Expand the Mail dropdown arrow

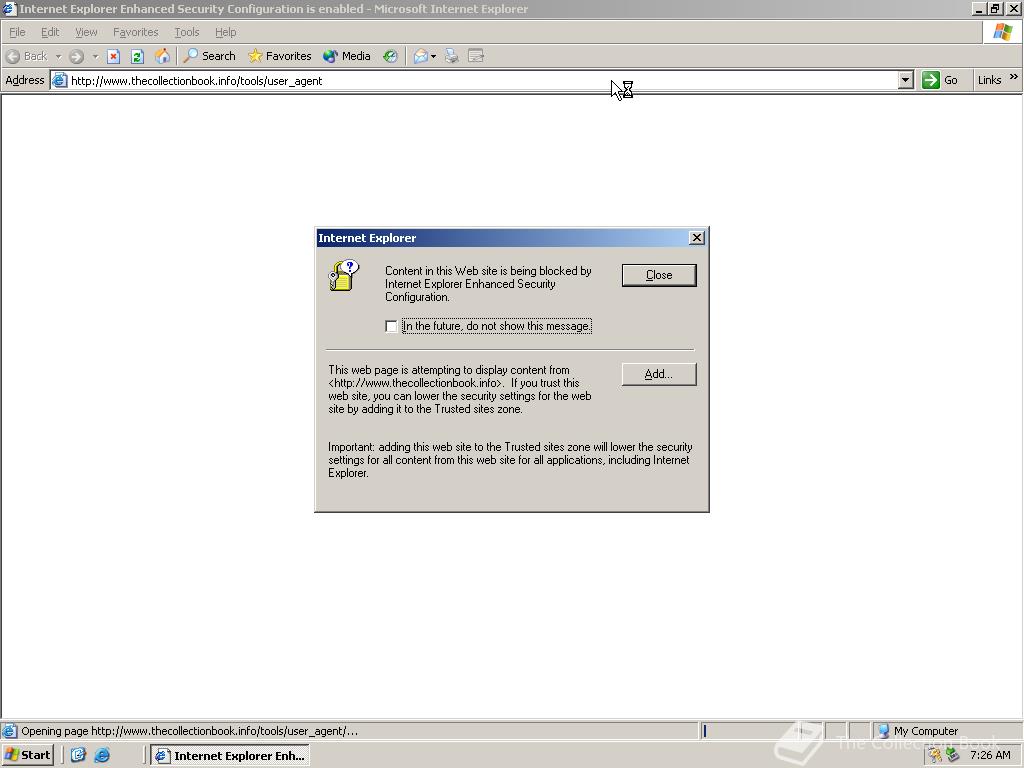click(434, 56)
